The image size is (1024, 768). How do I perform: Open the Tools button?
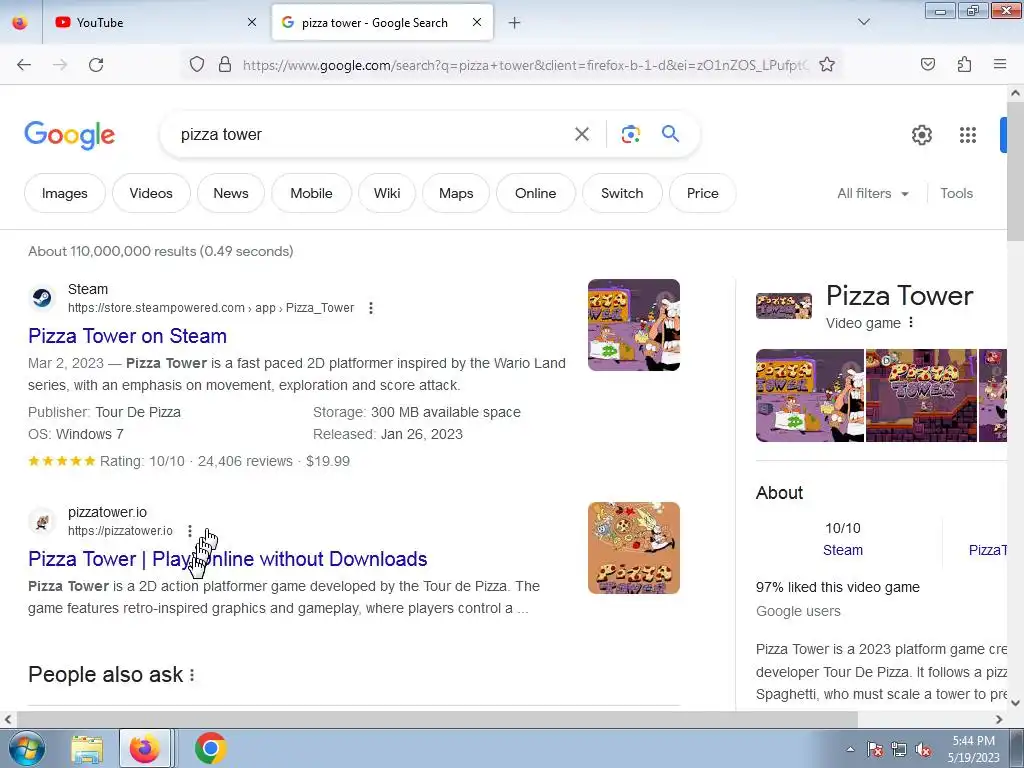click(956, 193)
